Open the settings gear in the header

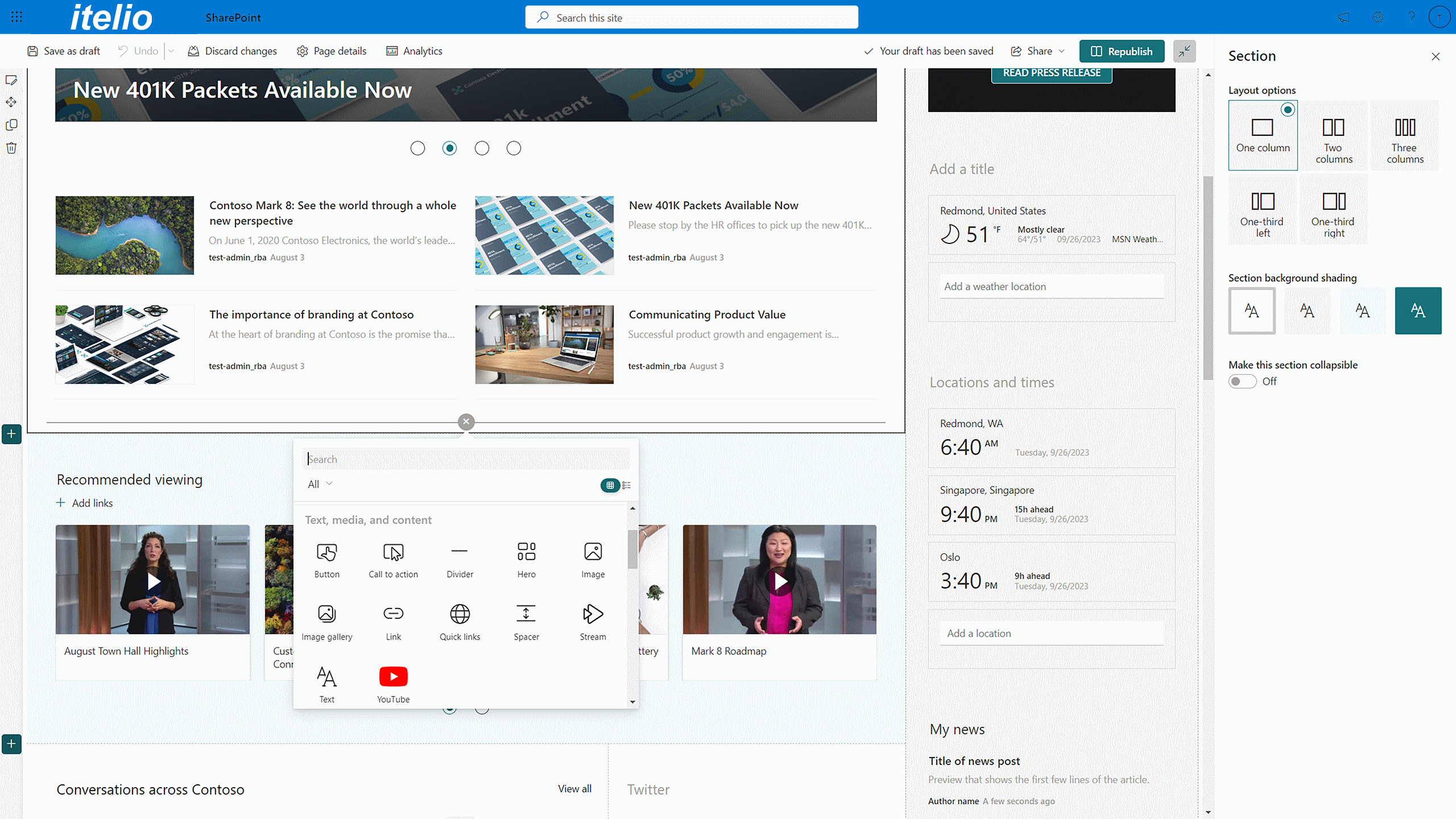1378,17
